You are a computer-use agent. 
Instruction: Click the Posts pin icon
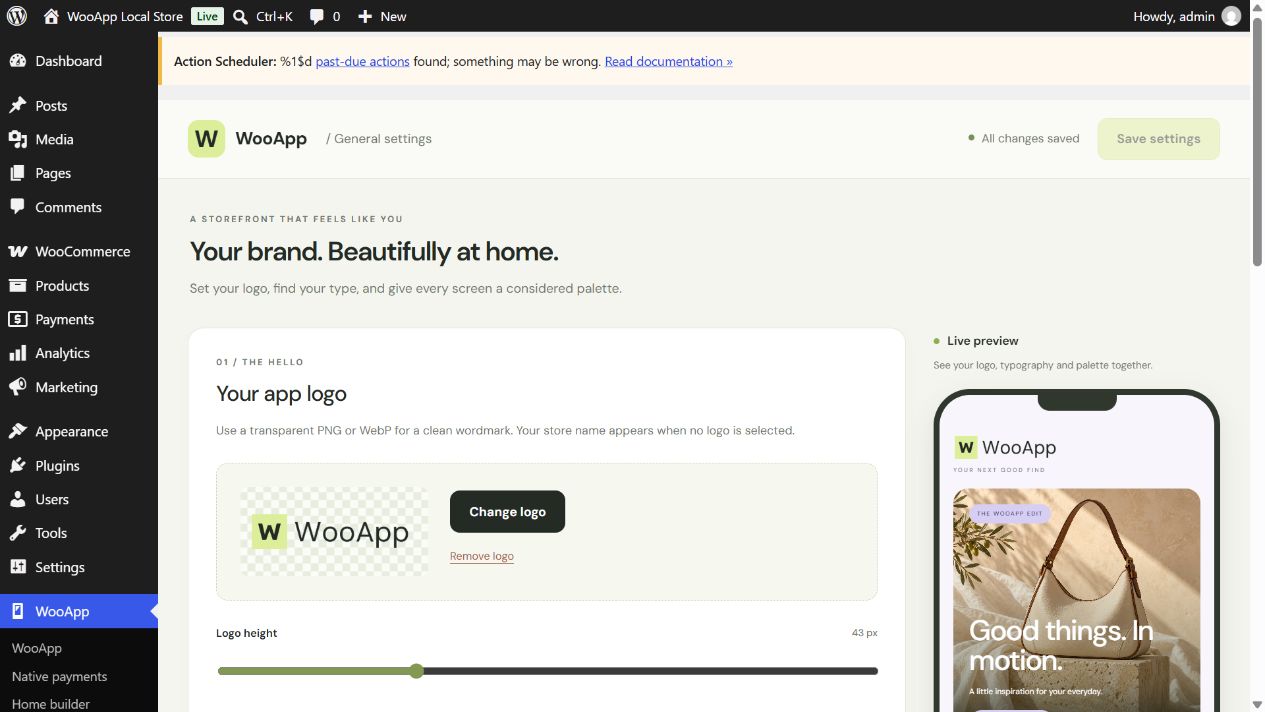click(x=17, y=105)
